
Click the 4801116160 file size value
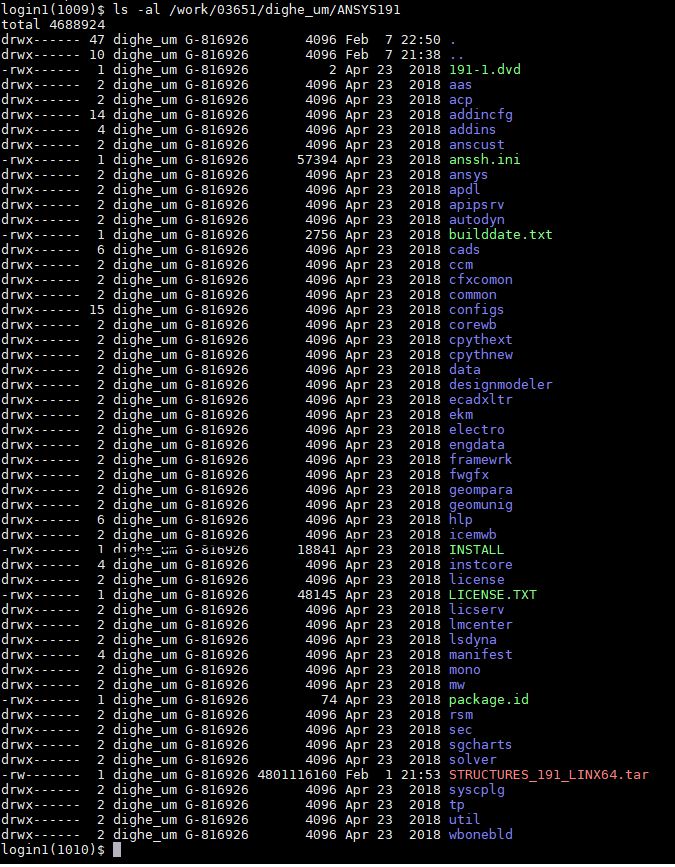297,775
